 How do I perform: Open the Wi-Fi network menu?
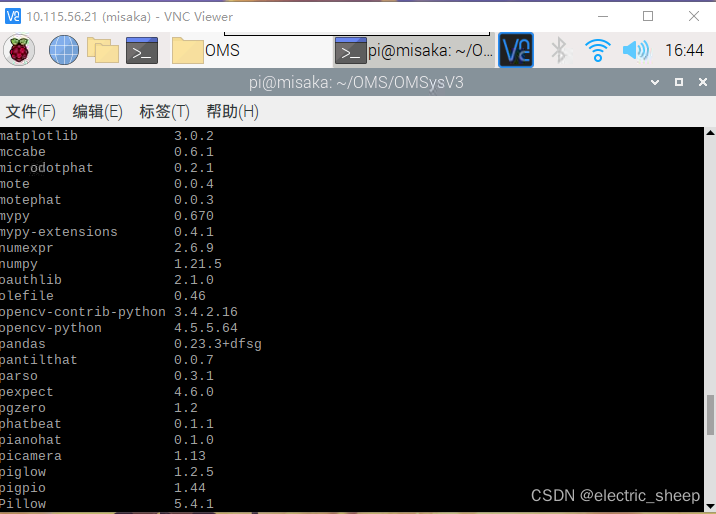[x=598, y=50]
